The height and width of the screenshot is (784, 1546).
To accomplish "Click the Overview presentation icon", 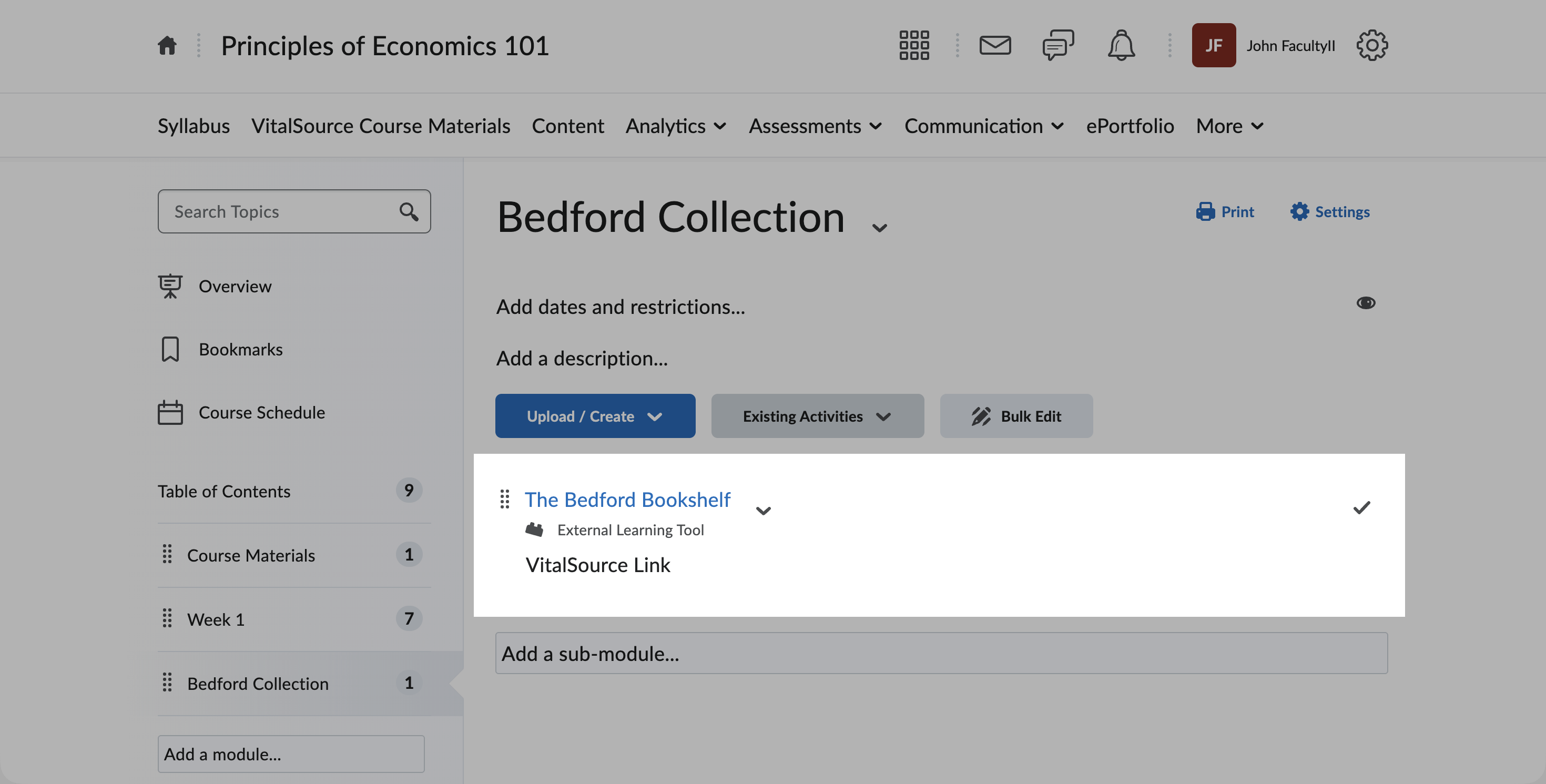I will click(x=170, y=287).
